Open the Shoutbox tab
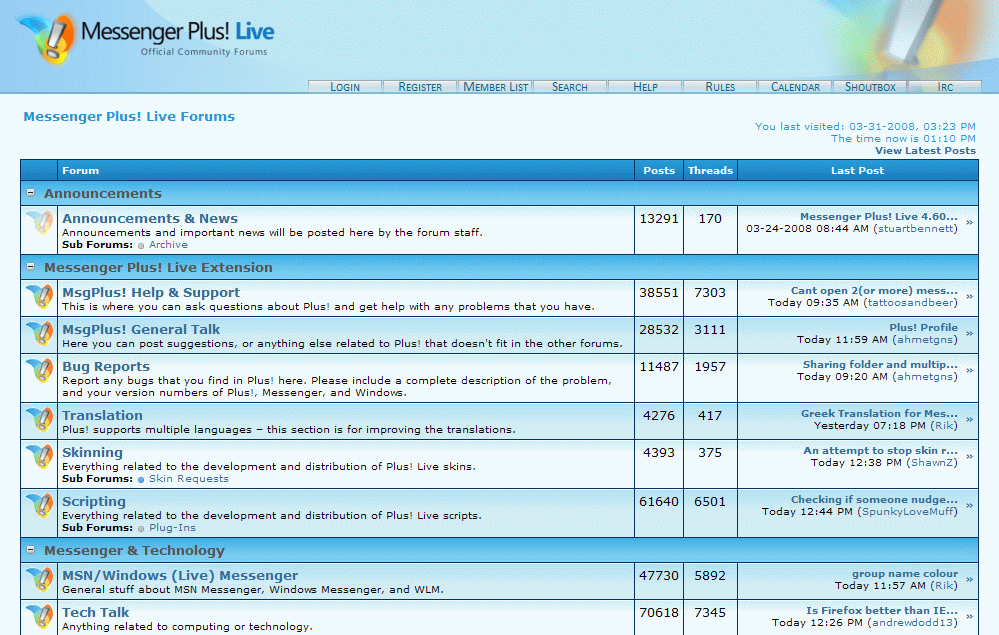Viewport: 999px width, 635px height. 870,87
